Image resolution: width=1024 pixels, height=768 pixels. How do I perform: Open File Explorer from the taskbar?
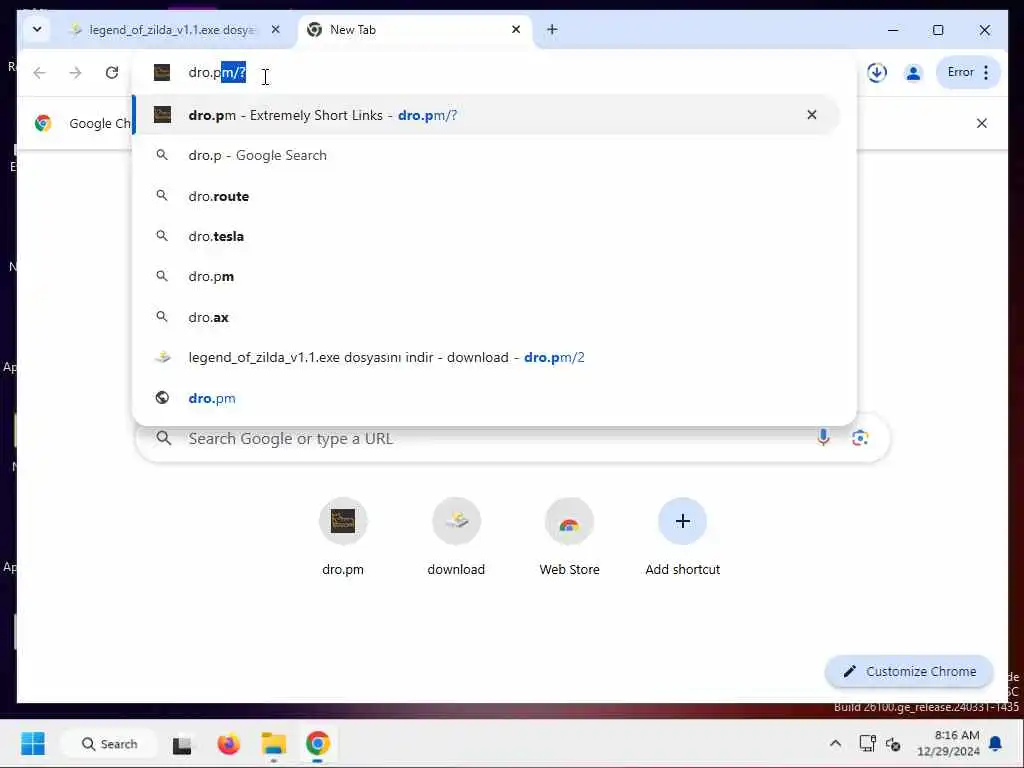click(274, 744)
